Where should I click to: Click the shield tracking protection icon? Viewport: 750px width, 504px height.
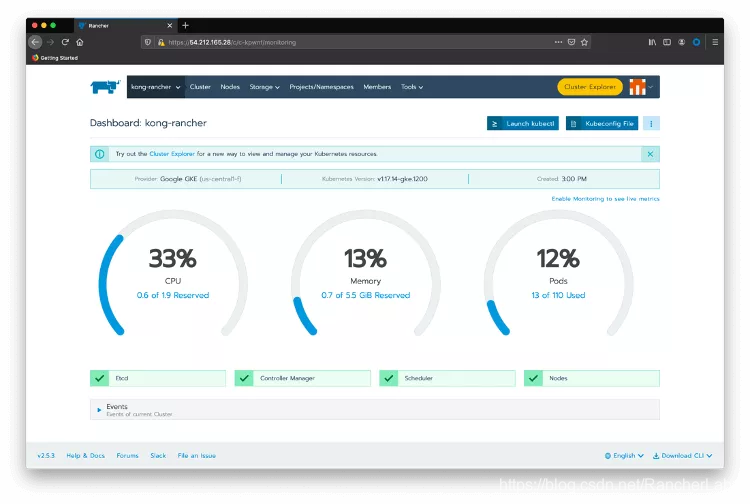click(x=148, y=42)
